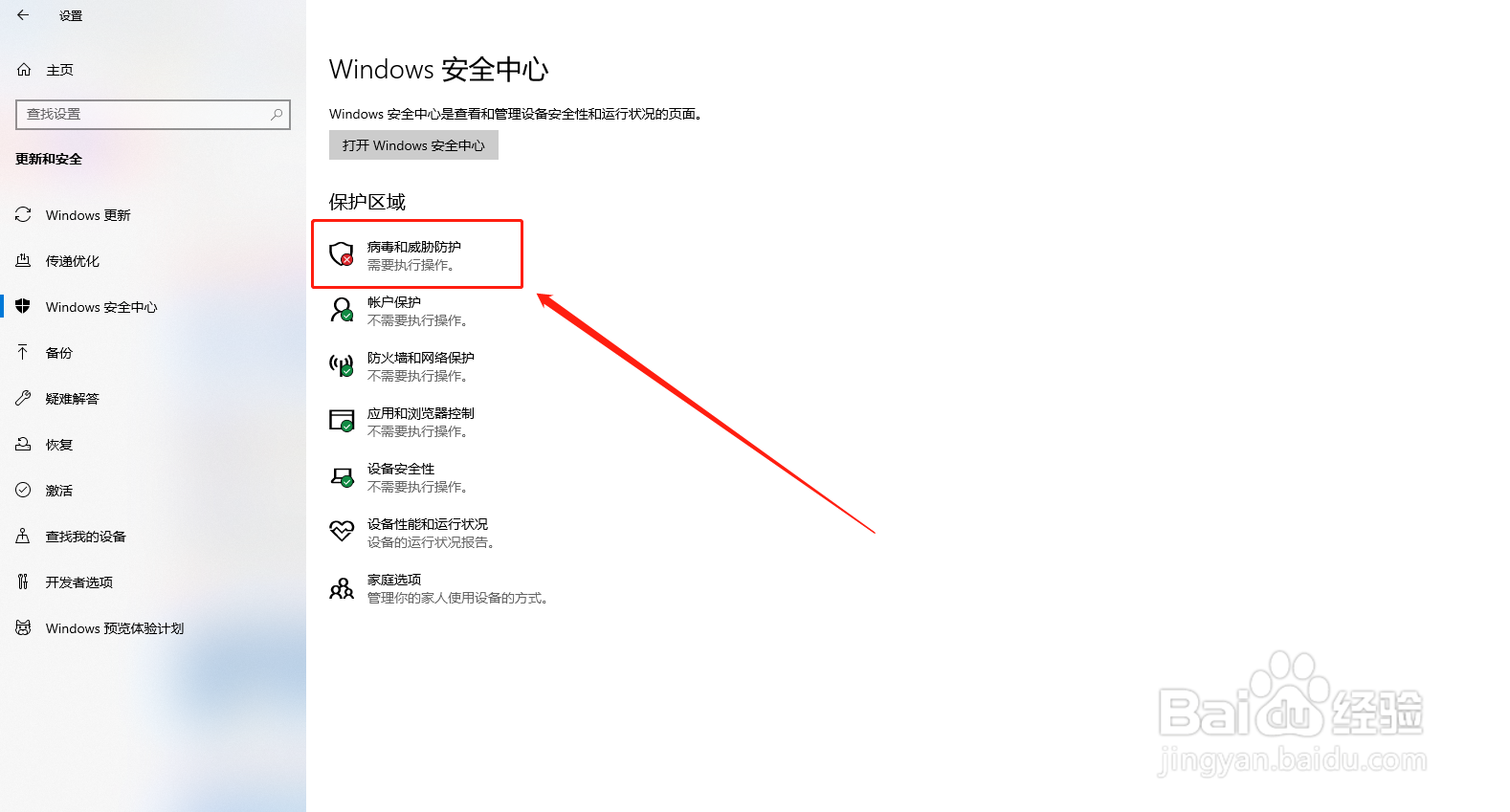Open 防火墙和网络保护 area
The height and width of the screenshot is (812, 1510).
coord(421,358)
